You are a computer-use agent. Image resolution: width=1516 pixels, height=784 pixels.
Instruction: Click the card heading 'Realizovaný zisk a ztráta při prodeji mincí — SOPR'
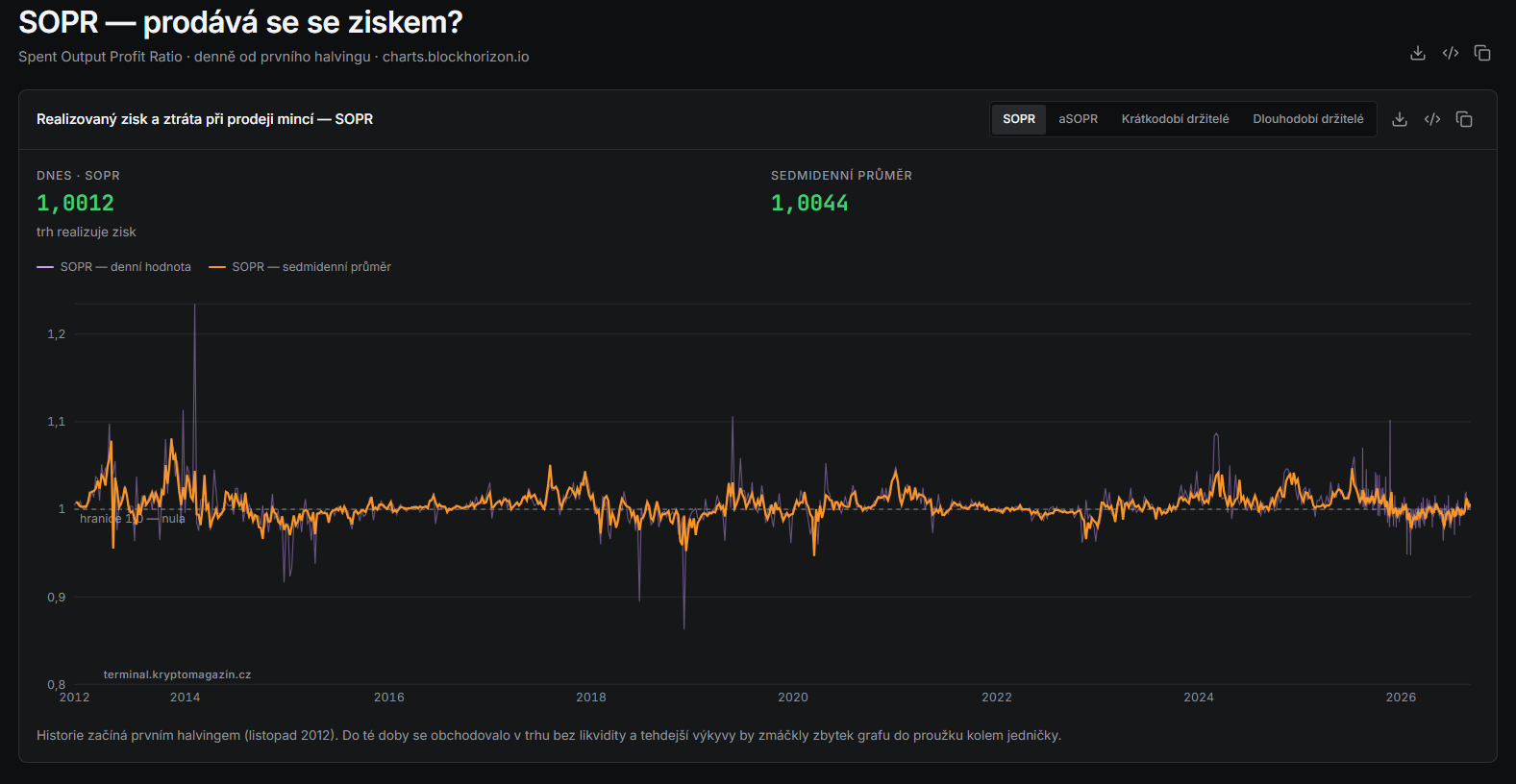click(x=205, y=119)
